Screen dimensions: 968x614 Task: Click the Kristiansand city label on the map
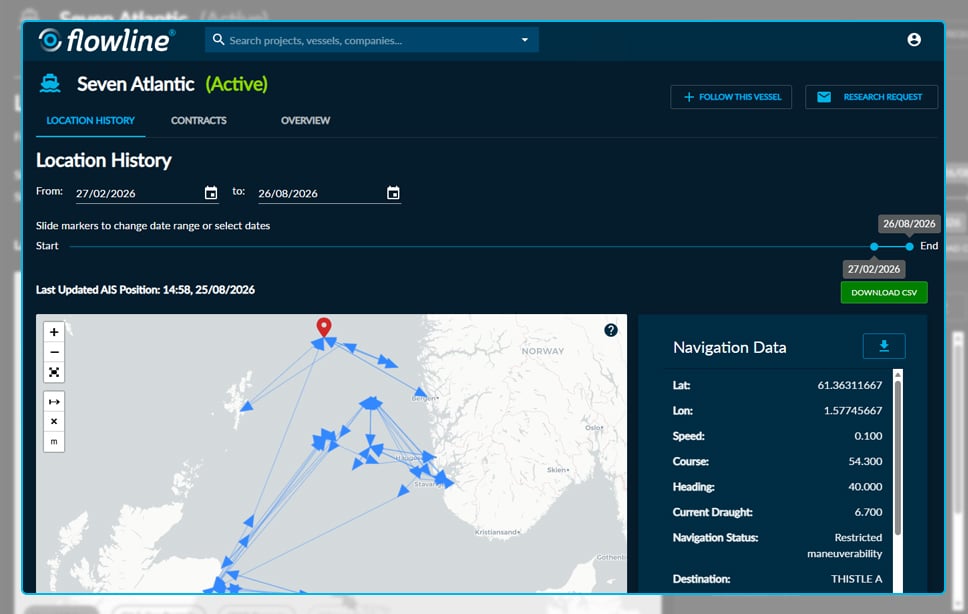(x=498, y=532)
